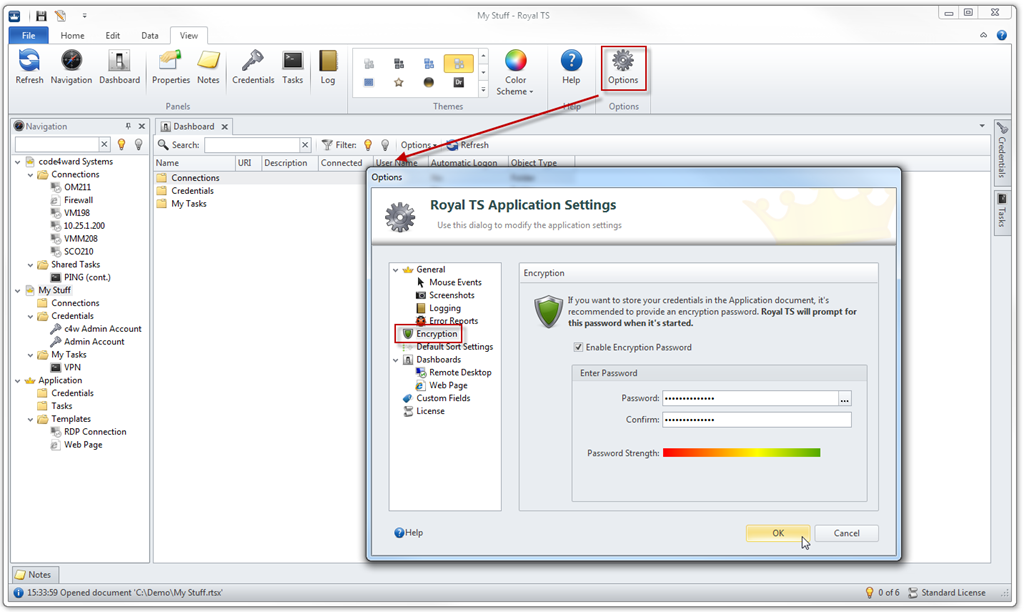Screen dimensions: 1024x612
Task: Click the Password input field
Action: pyautogui.click(x=750, y=398)
